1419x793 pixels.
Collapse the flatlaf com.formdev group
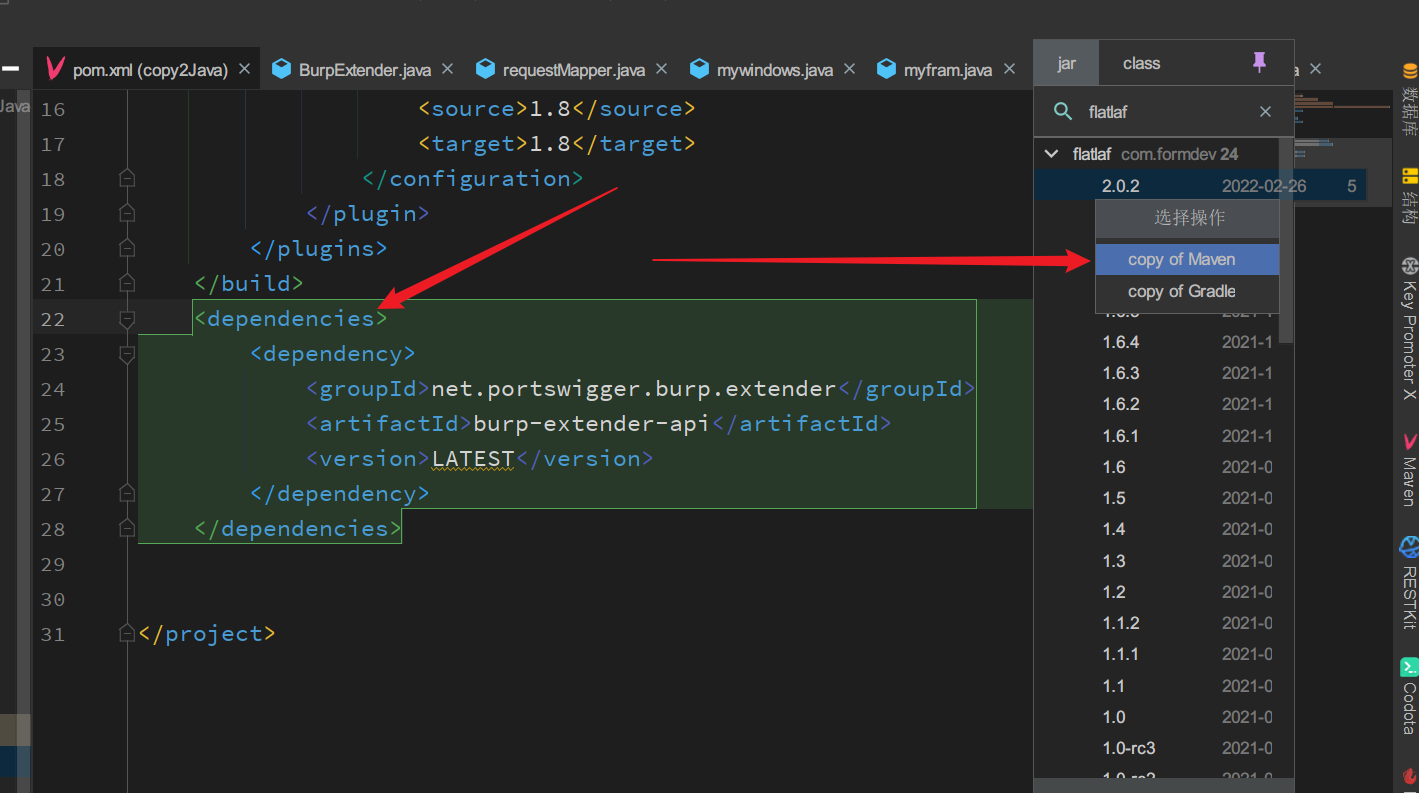coord(1051,154)
